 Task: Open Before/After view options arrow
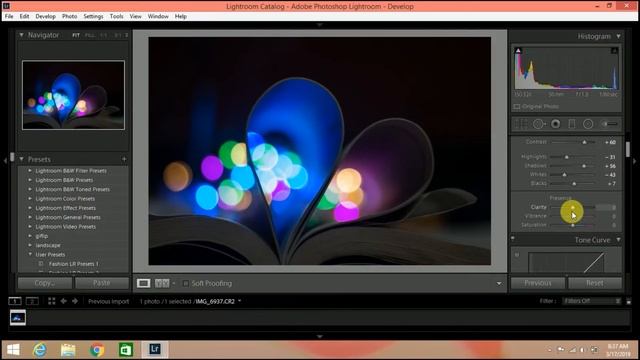coord(174,283)
